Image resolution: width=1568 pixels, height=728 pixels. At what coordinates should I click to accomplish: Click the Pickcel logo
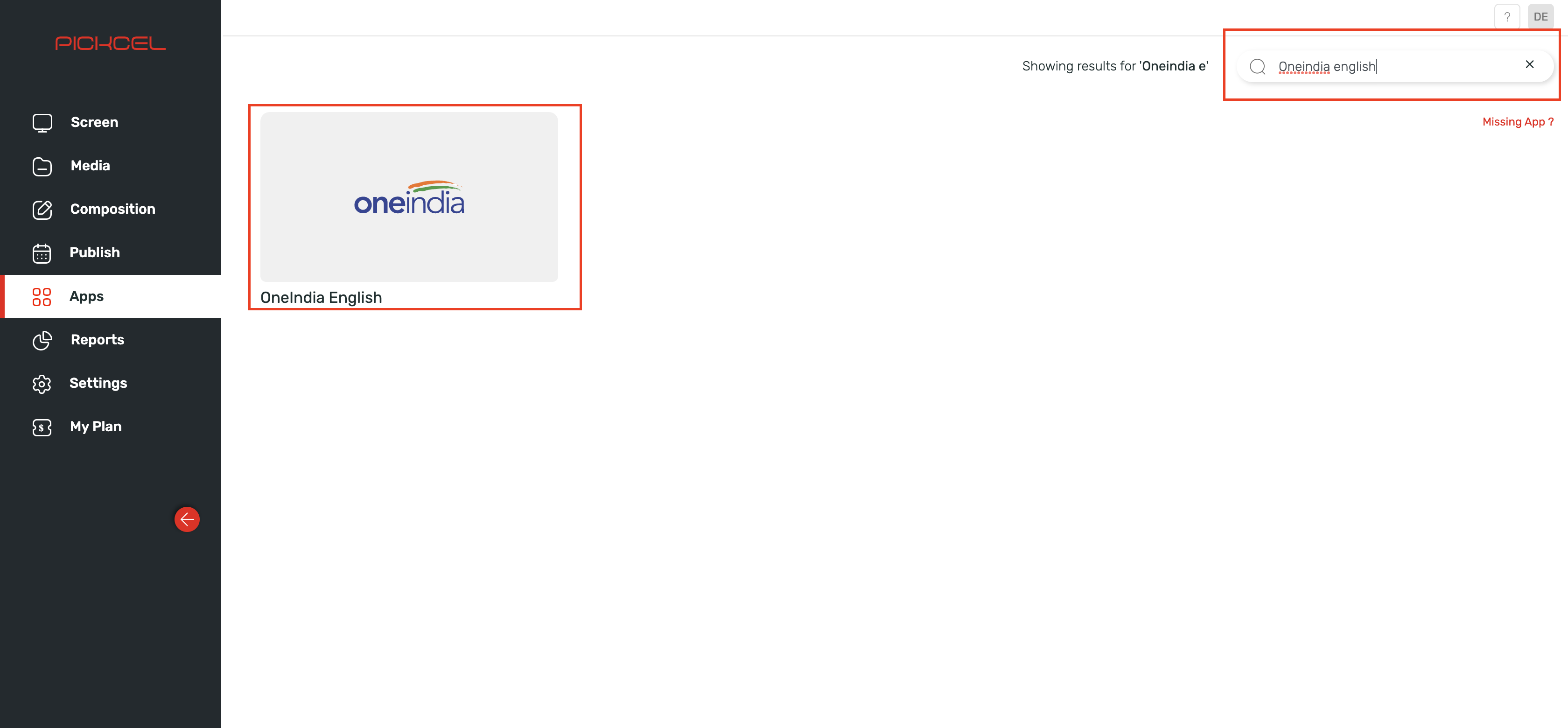(110, 43)
